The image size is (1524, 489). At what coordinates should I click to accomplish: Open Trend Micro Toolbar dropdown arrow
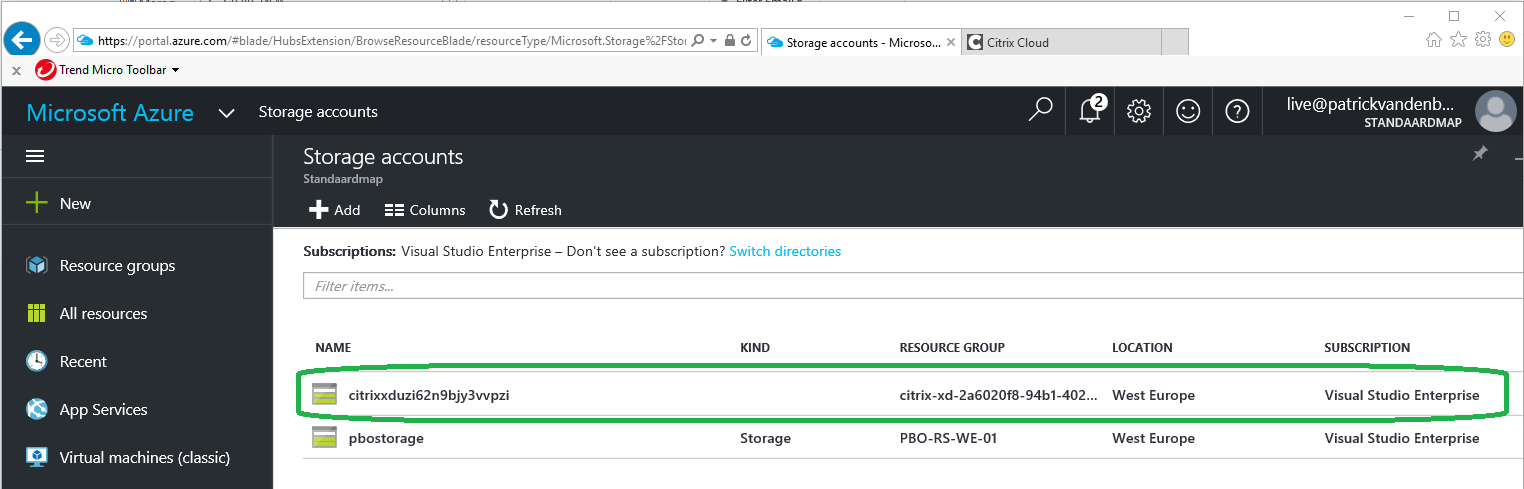pos(175,71)
